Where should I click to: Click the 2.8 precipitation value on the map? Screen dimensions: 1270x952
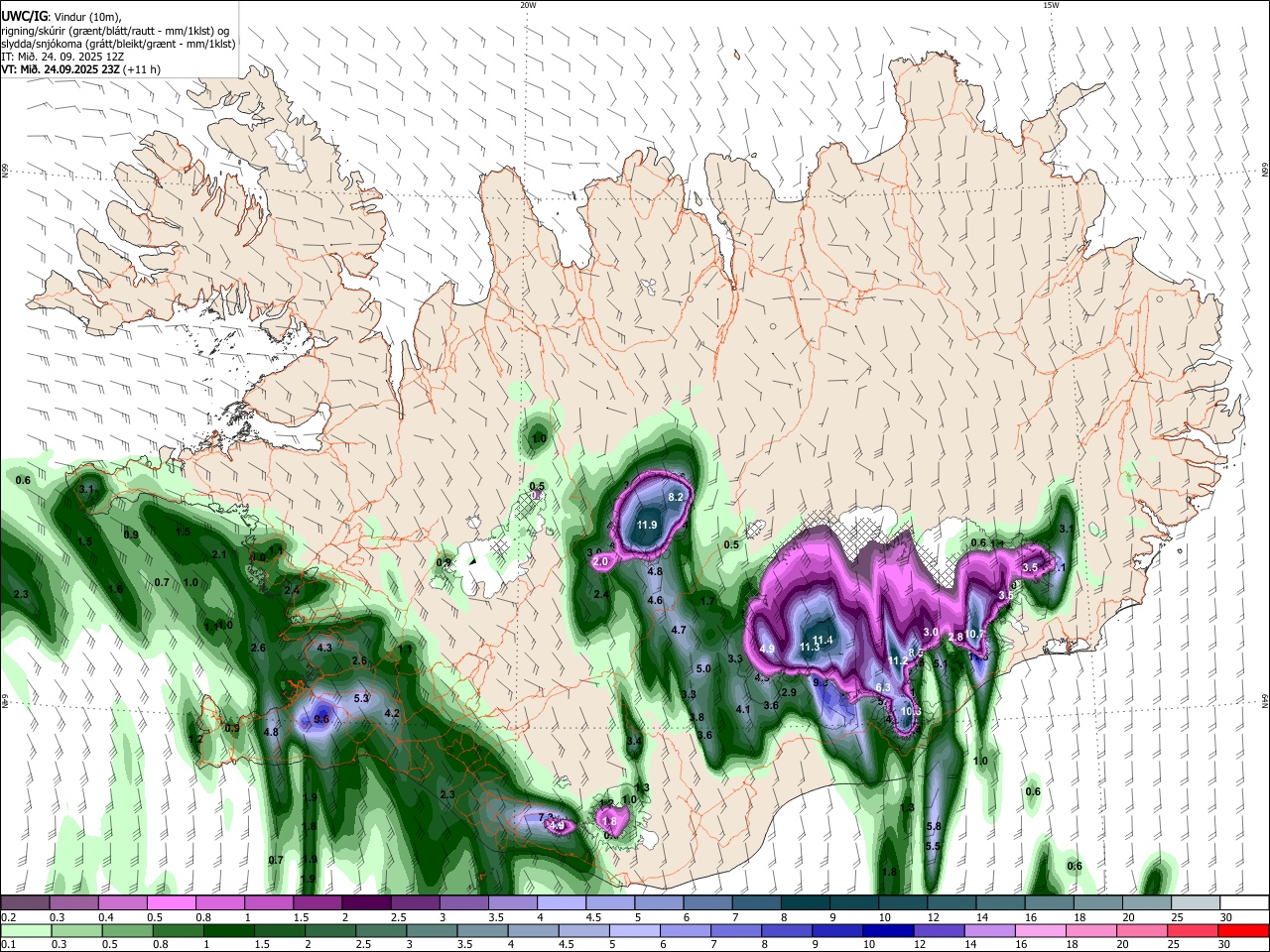(955, 636)
